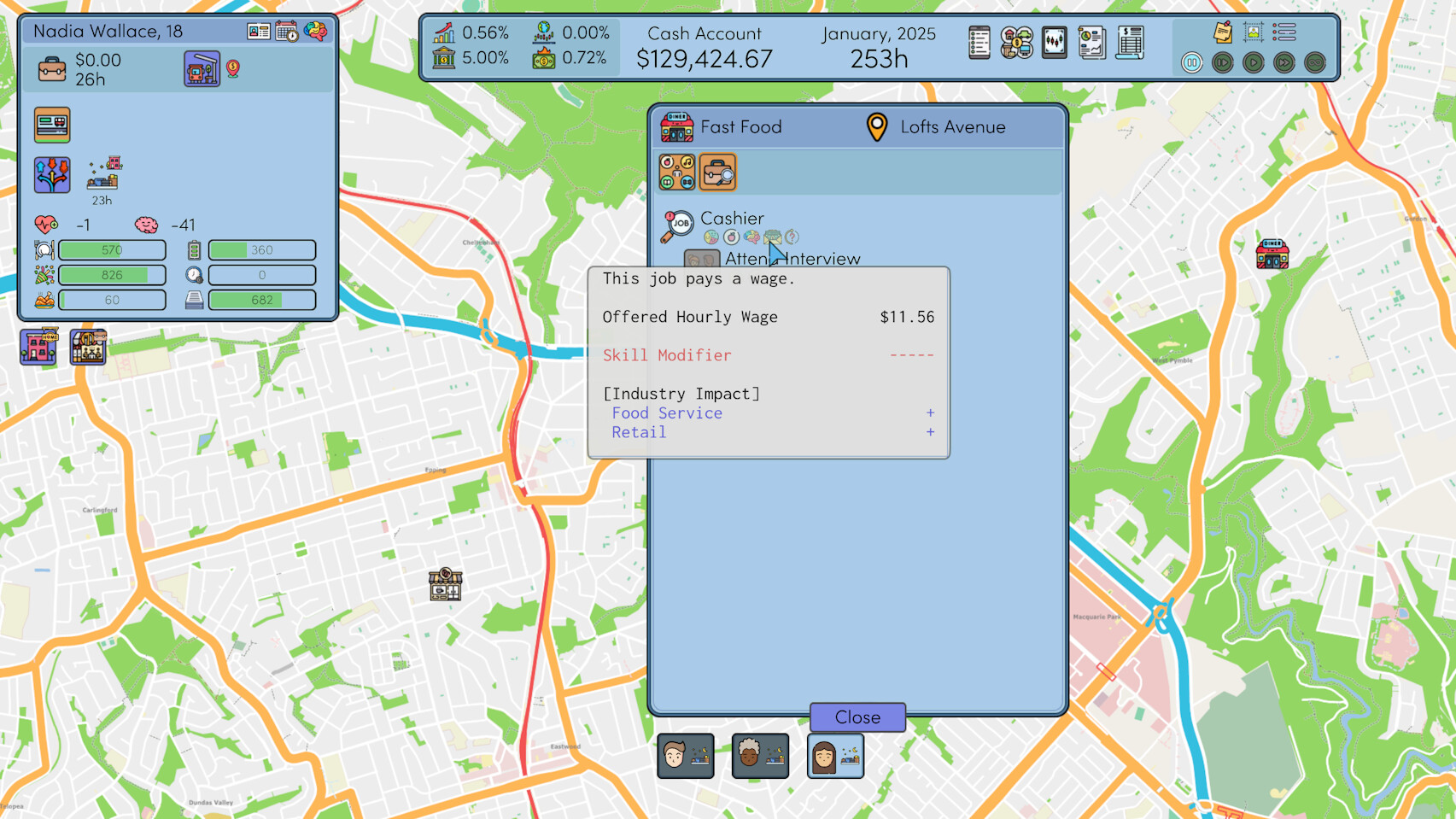The image size is (1456, 819).
Task: Click the bus stop travel icon
Action: (202, 68)
